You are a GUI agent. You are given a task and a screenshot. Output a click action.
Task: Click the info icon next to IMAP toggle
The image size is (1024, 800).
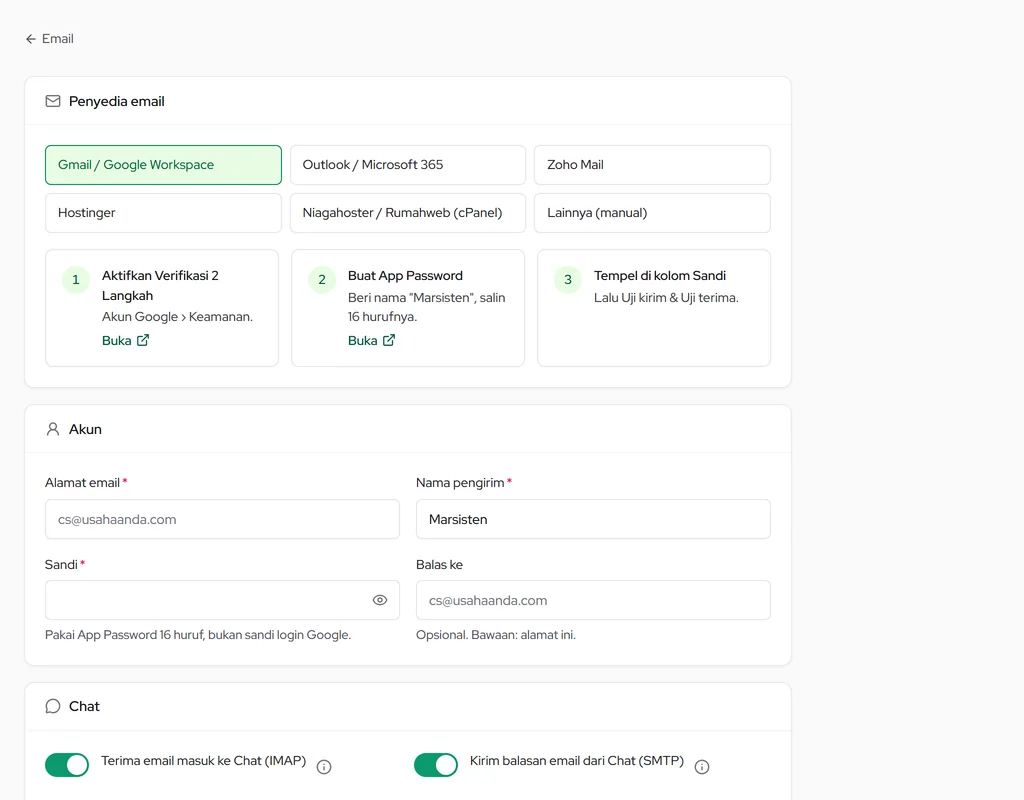pos(324,767)
